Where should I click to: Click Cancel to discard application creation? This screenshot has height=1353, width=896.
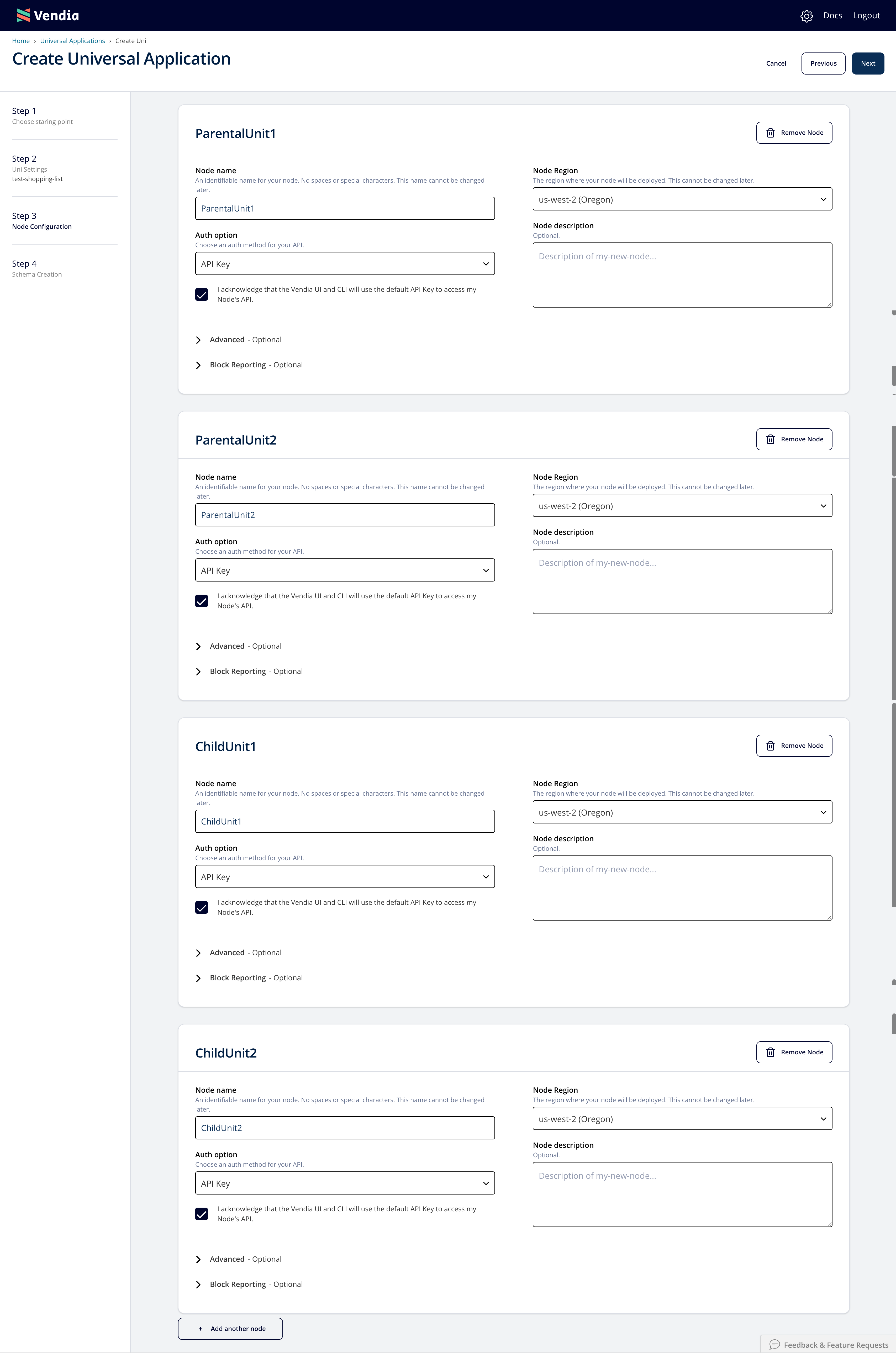[x=776, y=63]
